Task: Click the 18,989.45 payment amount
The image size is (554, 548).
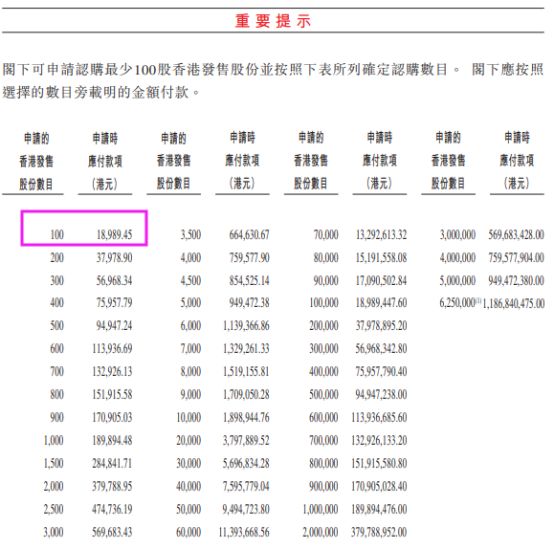Action: pyautogui.click(x=114, y=235)
